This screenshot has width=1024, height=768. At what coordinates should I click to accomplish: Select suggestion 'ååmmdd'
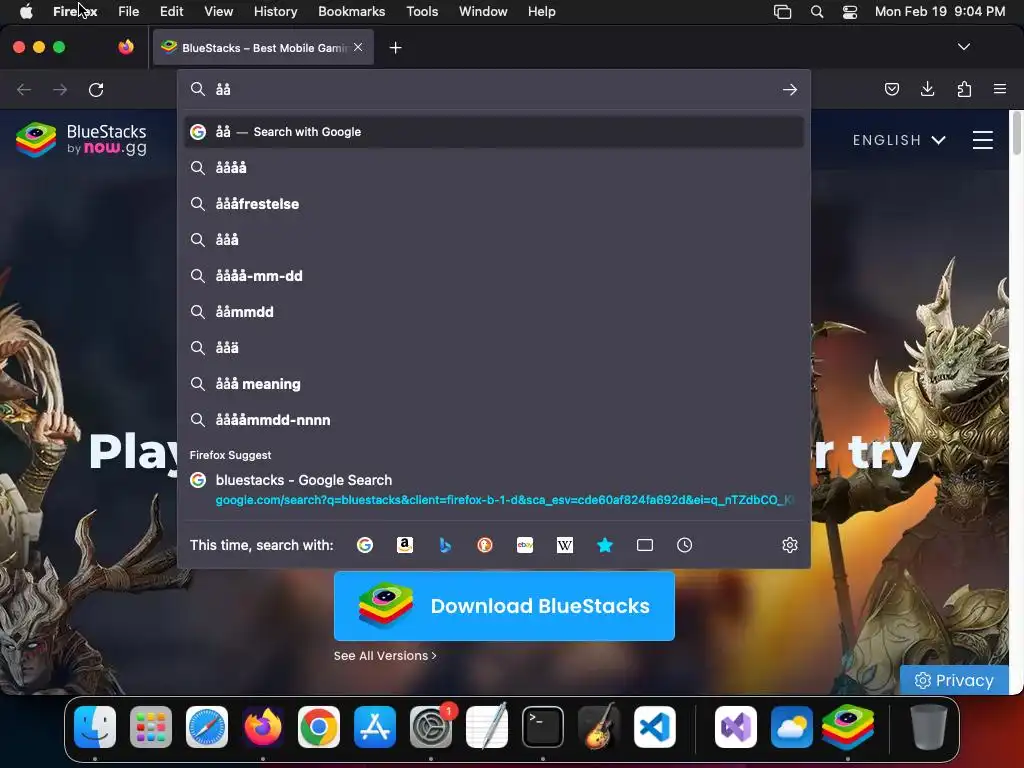coord(494,312)
